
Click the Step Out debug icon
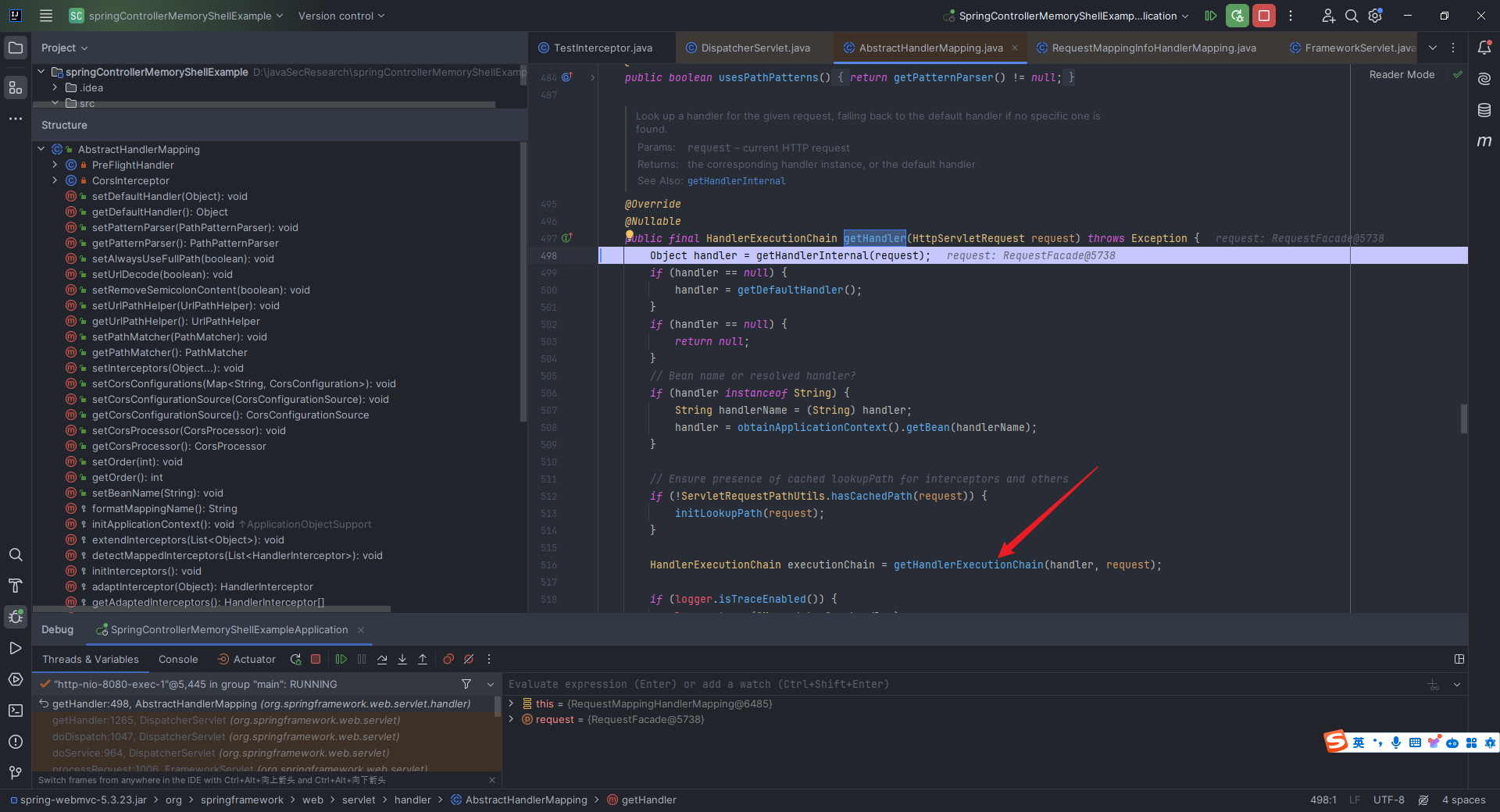[x=423, y=660]
